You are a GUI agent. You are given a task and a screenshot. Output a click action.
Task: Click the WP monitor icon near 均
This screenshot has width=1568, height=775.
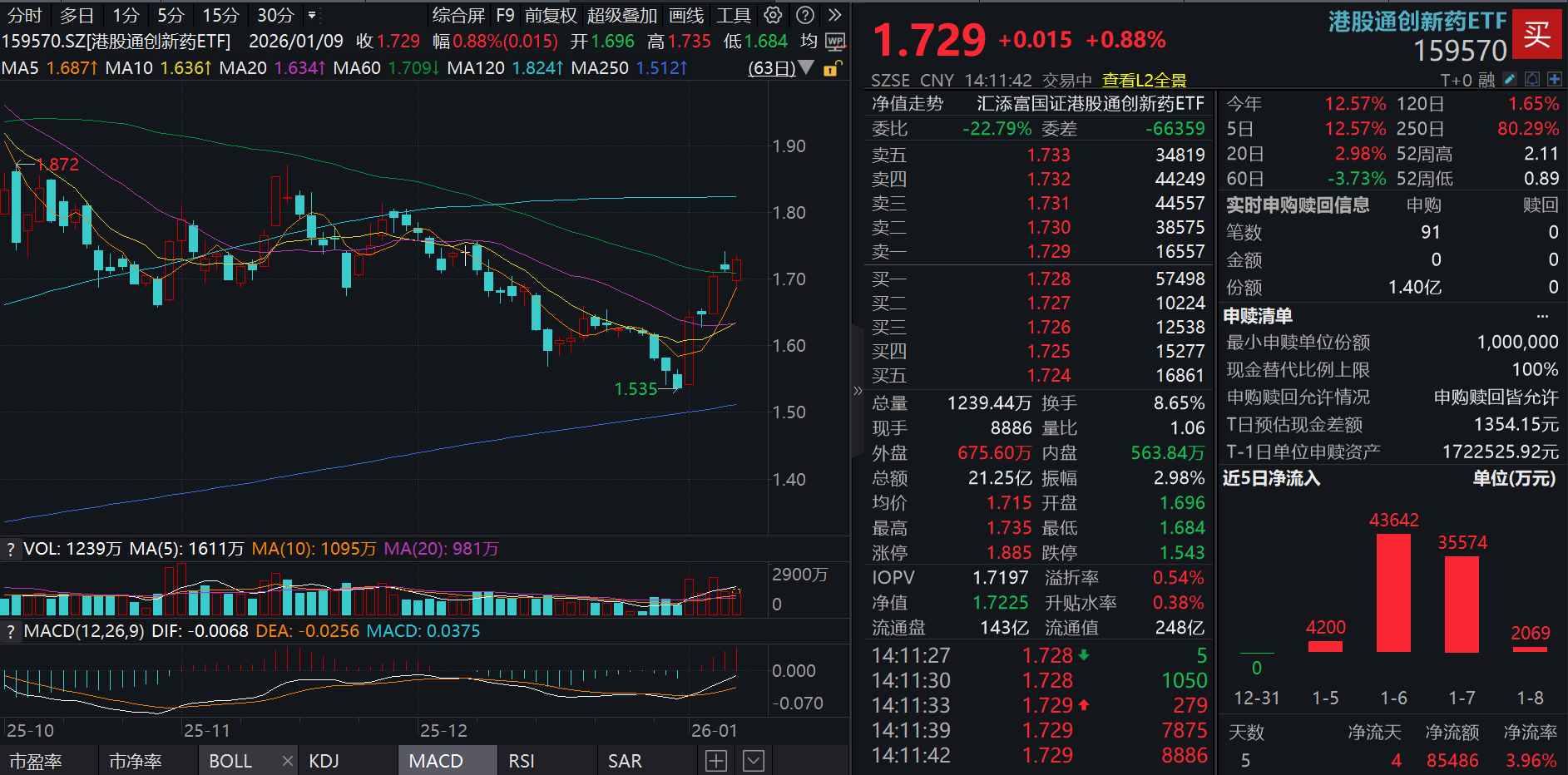[x=836, y=40]
